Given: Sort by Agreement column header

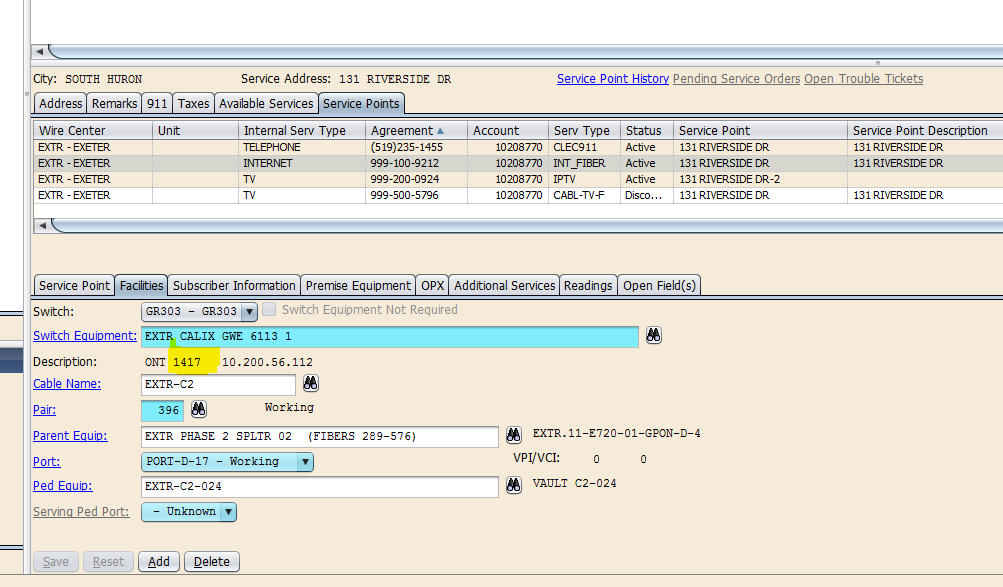Looking at the screenshot, I should pos(405,130).
